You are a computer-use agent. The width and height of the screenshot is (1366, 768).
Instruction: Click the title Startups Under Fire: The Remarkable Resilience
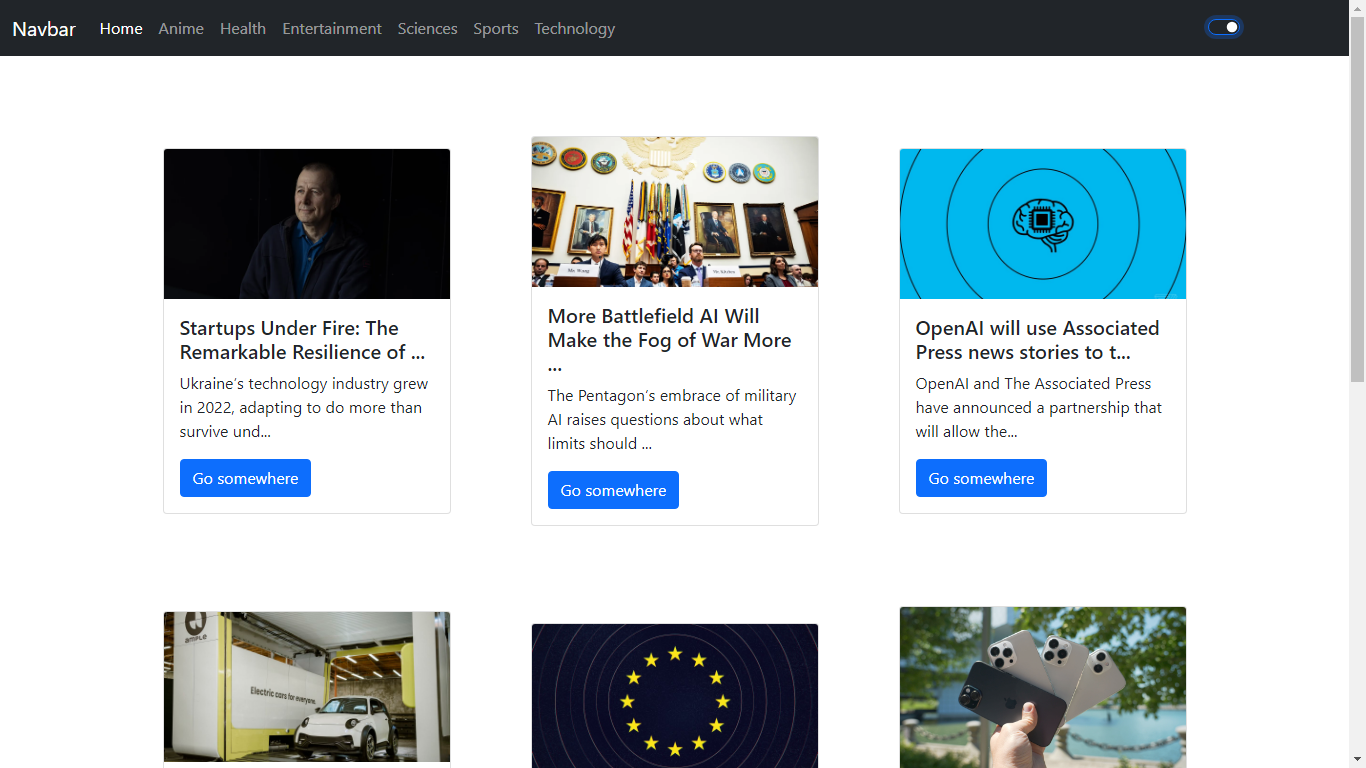coord(302,340)
